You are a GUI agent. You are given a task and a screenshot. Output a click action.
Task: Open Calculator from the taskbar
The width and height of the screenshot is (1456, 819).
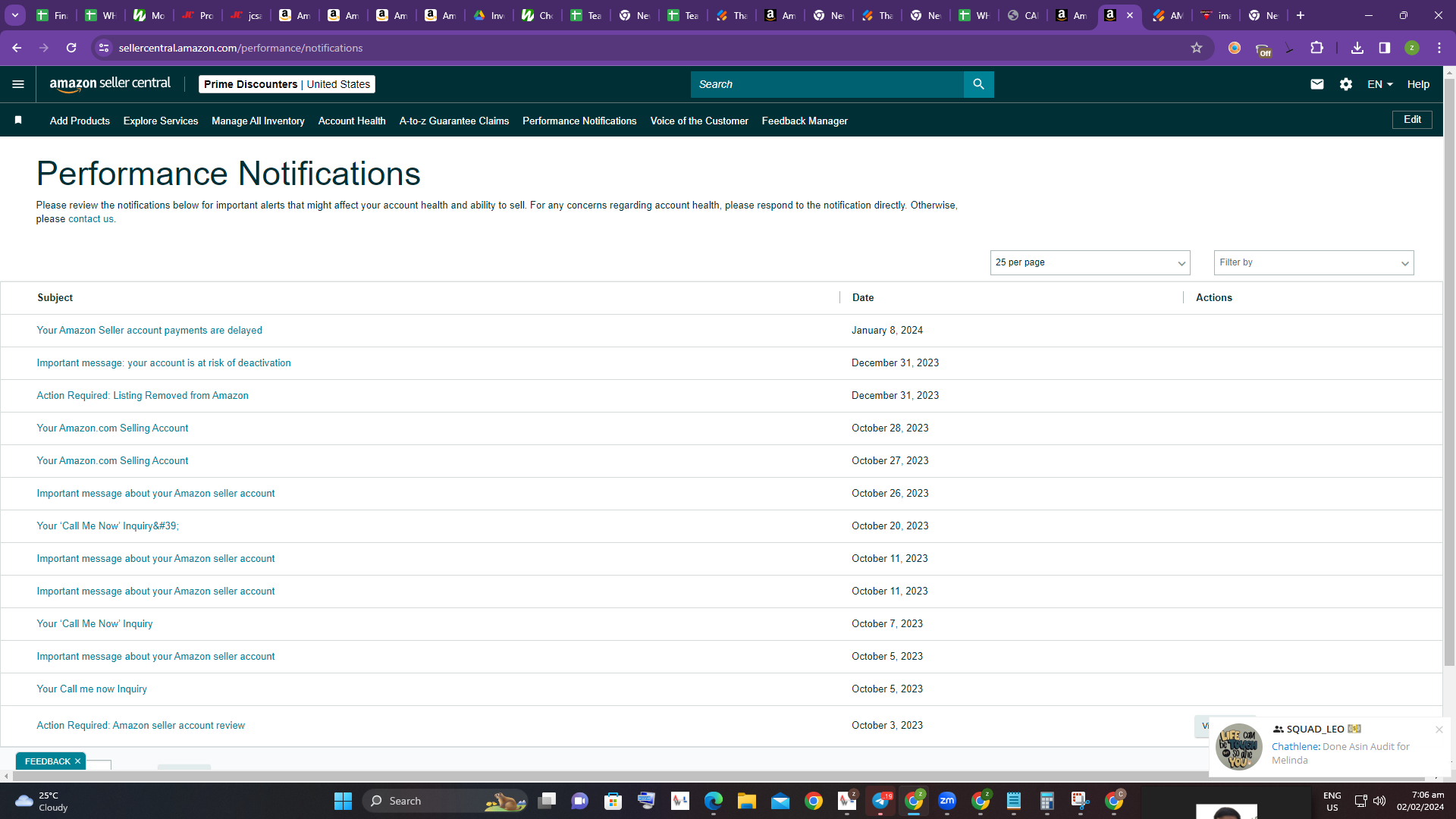1047,801
